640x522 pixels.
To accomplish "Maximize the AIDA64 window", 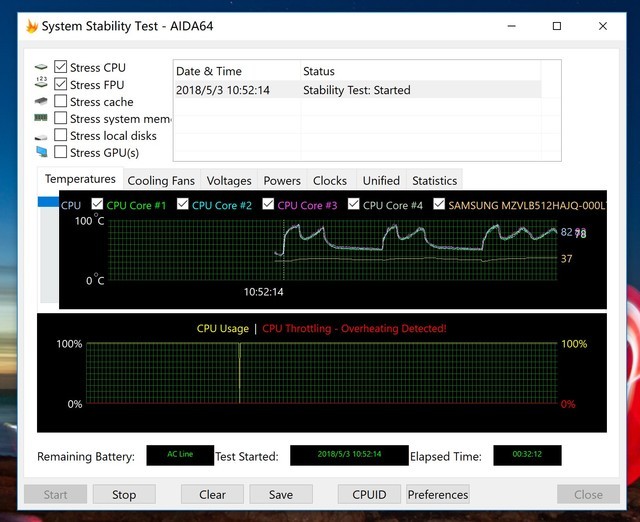I will click(557, 26).
